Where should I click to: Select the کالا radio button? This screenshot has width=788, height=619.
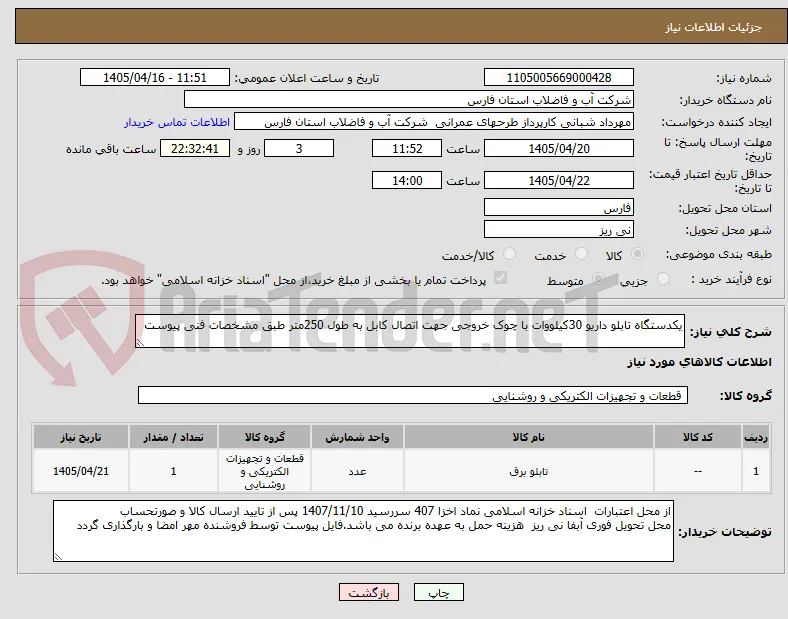coord(637,254)
